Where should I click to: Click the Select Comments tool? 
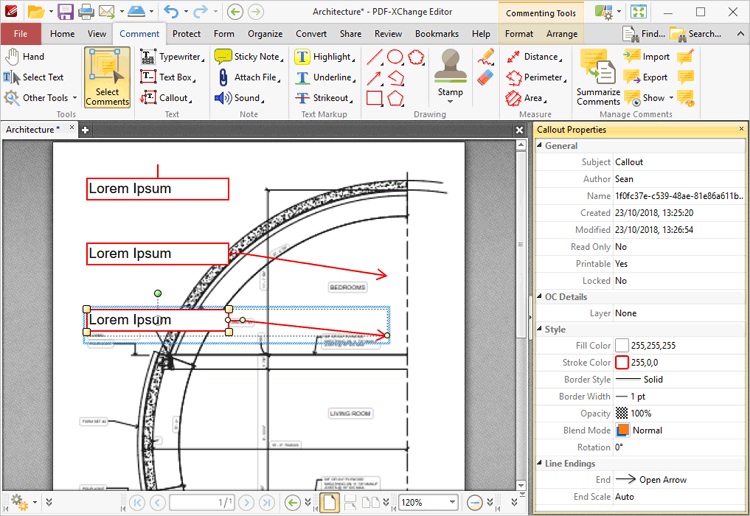107,77
